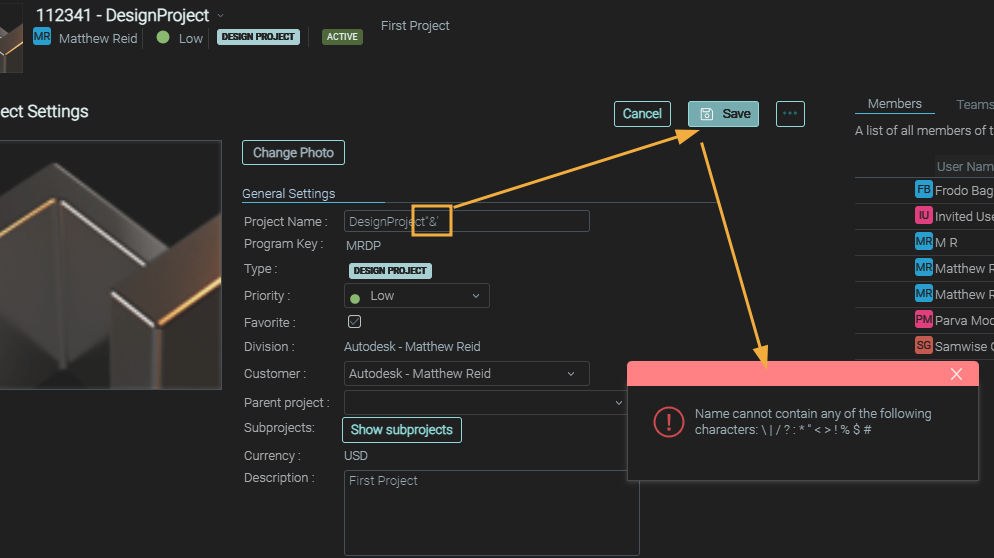Click the Samwise SG avatar icon
Image resolution: width=994 pixels, height=558 pixels.
click(x=924, y=345)
